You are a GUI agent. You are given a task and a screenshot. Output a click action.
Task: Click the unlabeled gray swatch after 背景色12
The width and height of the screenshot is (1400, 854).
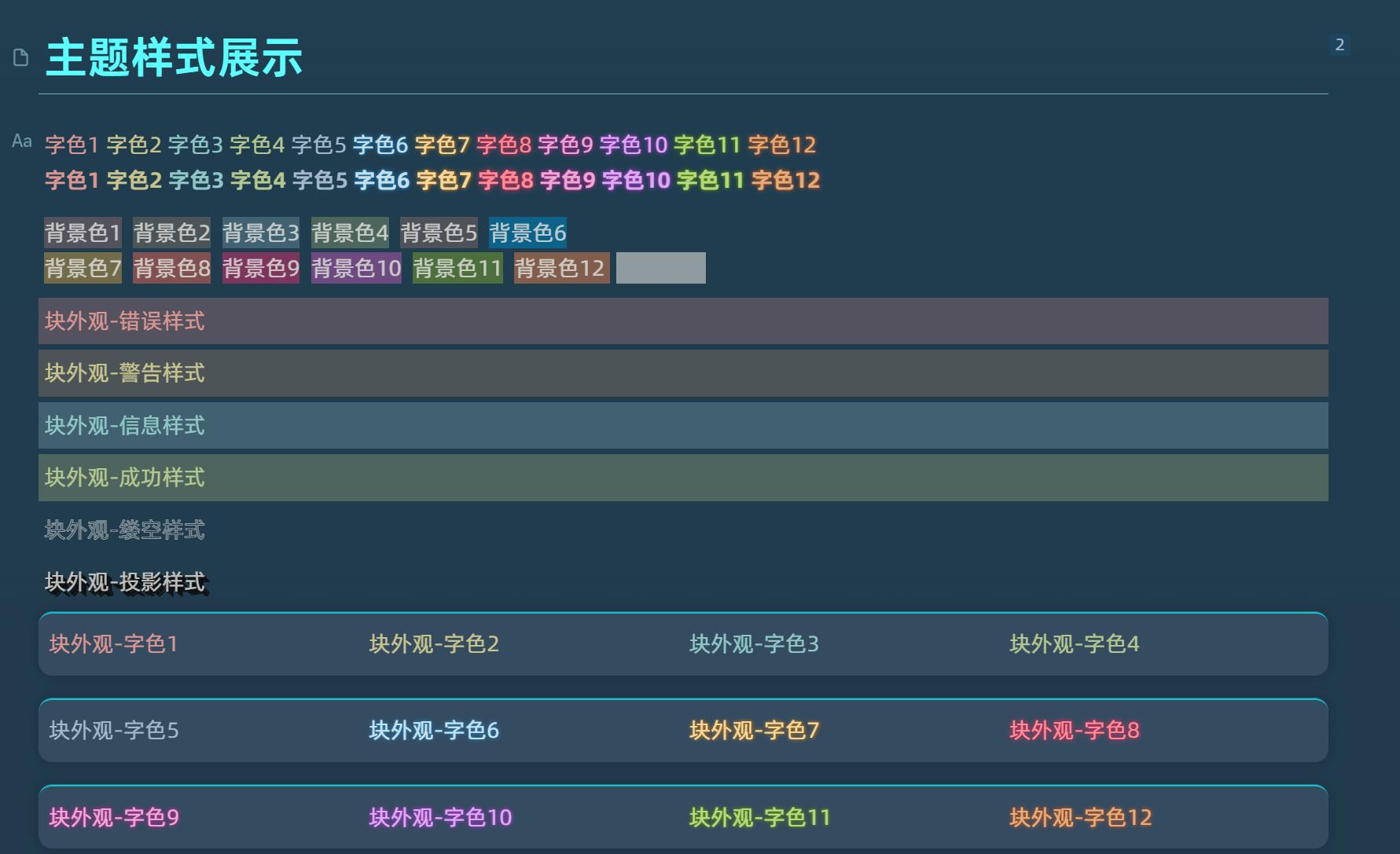coord(660,267)
